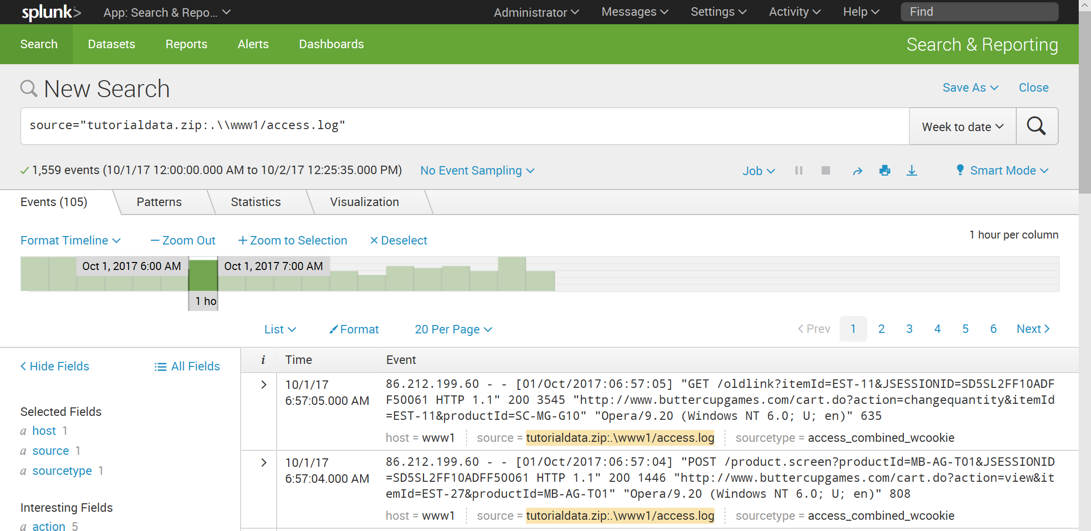The height and width of the screenshot is (531, 1091).
Task: Click the i info column header
Action: [263, 360]
